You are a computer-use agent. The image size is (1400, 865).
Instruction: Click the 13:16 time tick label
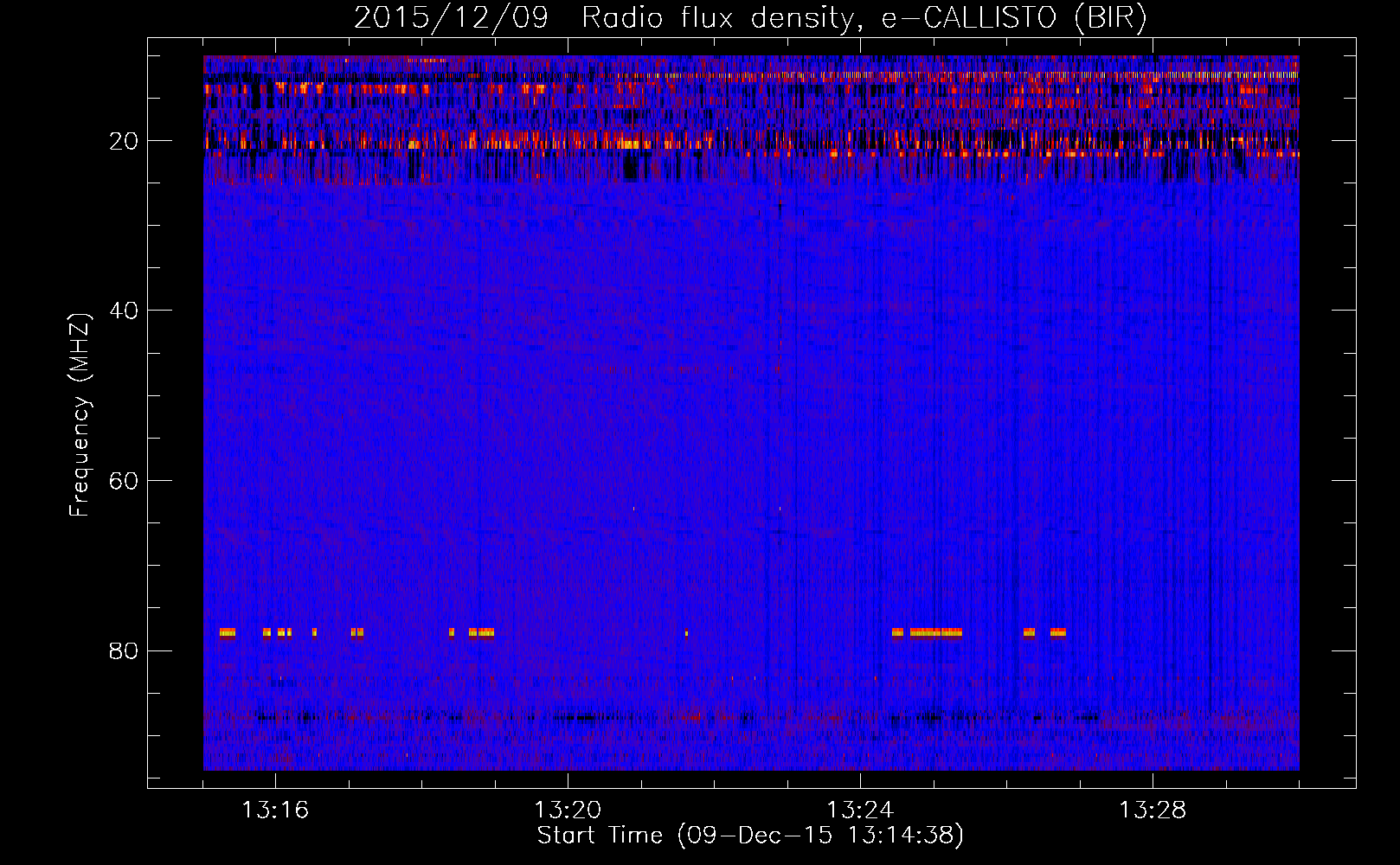[275, 811]
